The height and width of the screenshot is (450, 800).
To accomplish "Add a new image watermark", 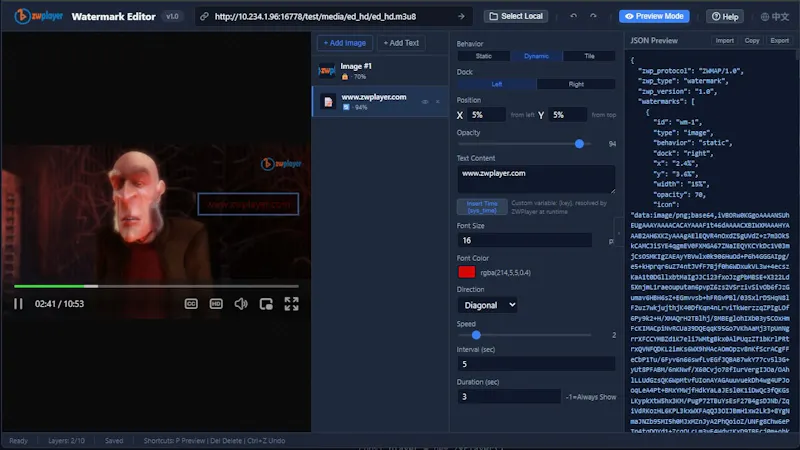I will tap(345, 43).
